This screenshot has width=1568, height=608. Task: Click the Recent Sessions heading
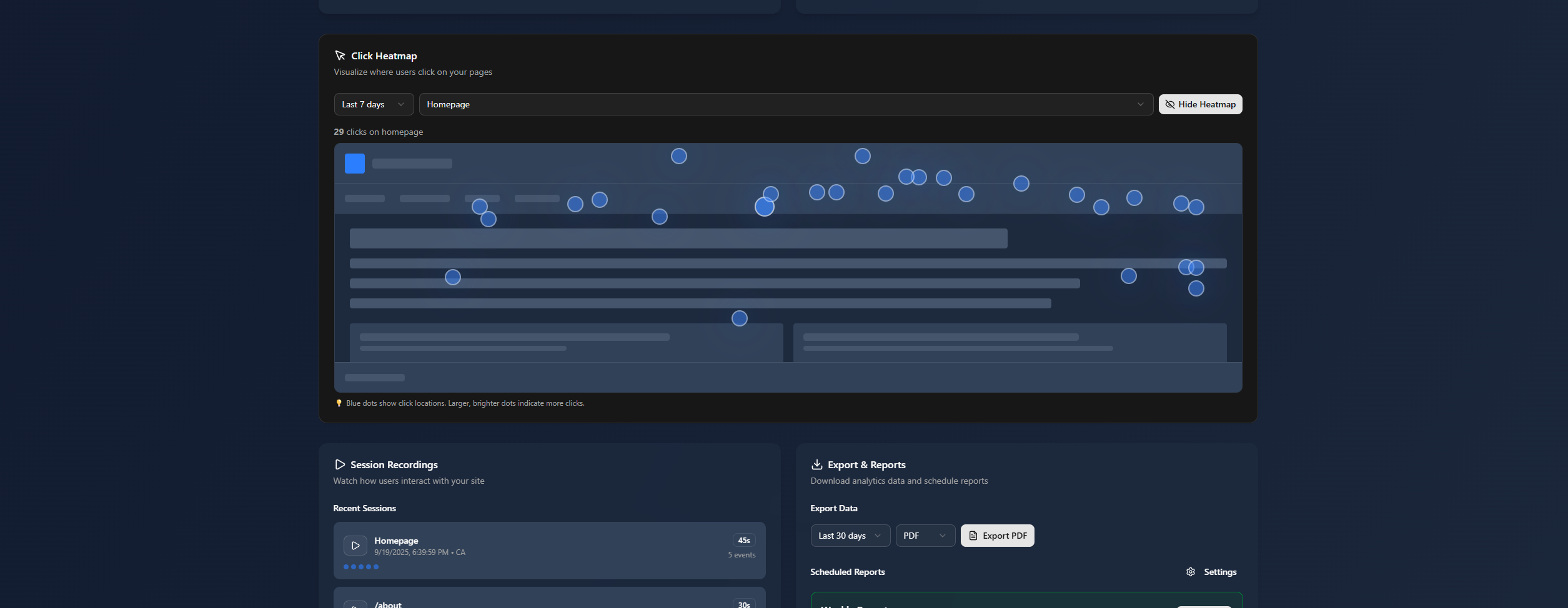(x=365, y=508)
